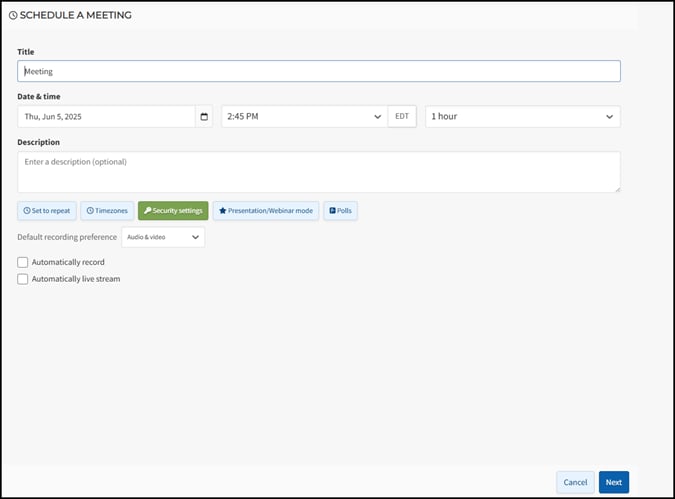675x499 pixels.
Task: Enable the Automatically record checkbox
Action: tap(23, 262)
